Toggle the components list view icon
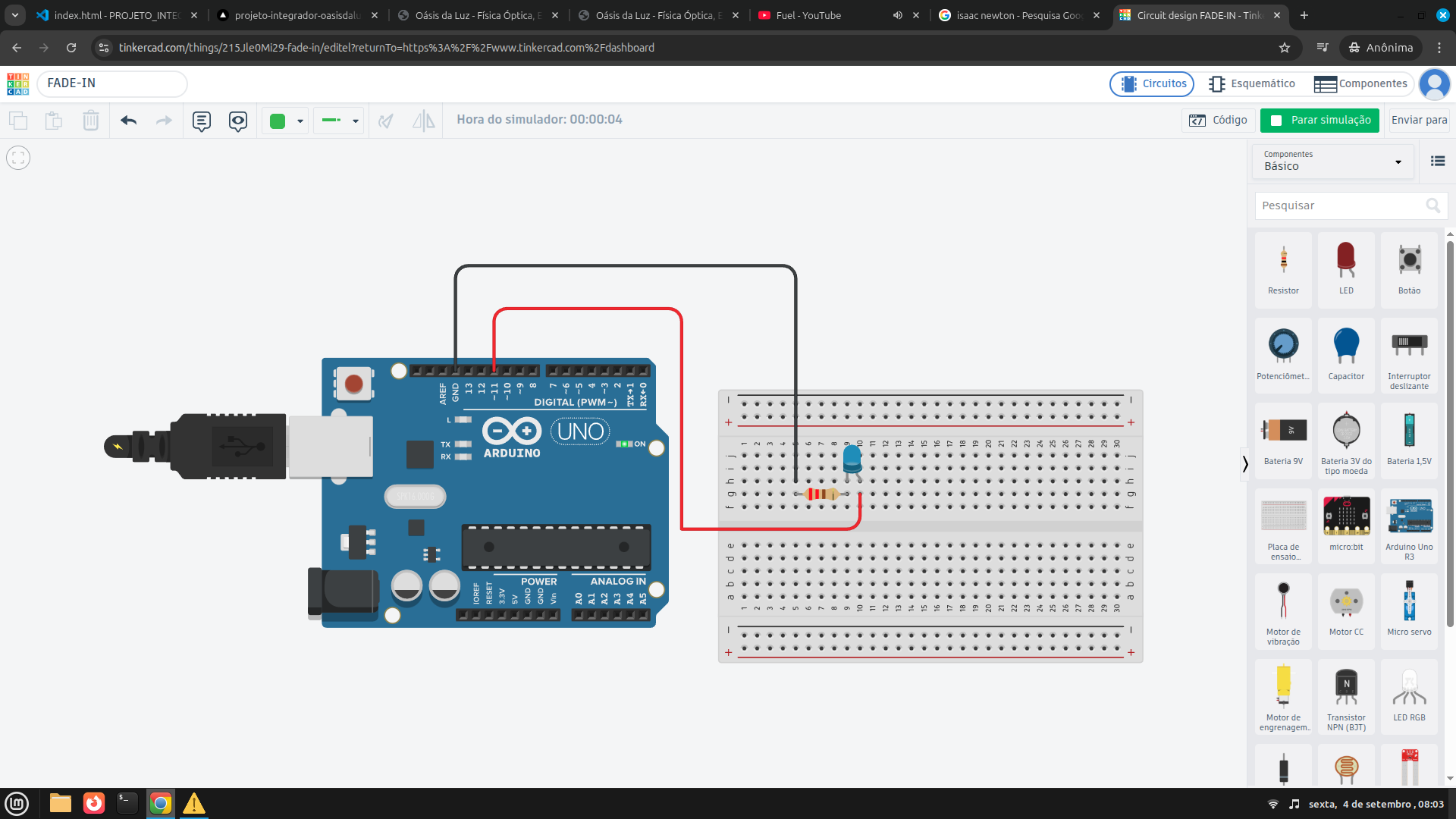Image resolution: width=1456 pixels, height=819 pixels. tap(1438, 161)
